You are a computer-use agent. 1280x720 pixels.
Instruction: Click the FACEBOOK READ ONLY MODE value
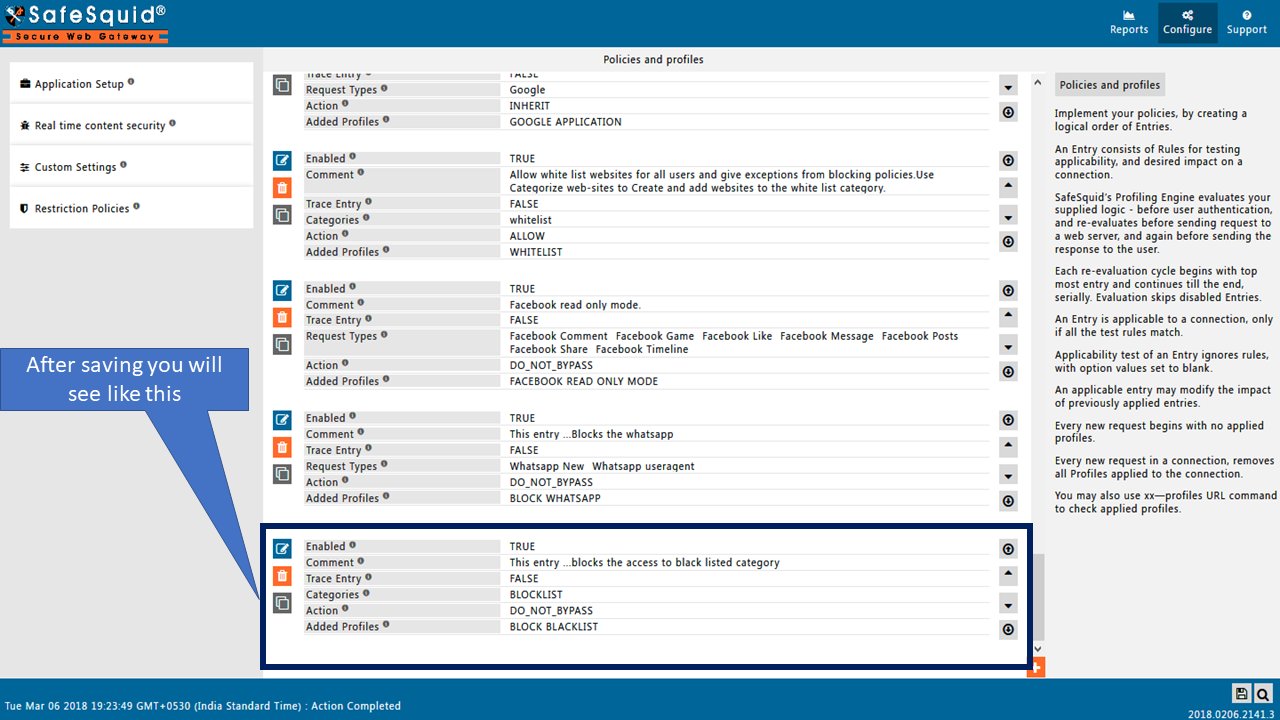[584, 382]
